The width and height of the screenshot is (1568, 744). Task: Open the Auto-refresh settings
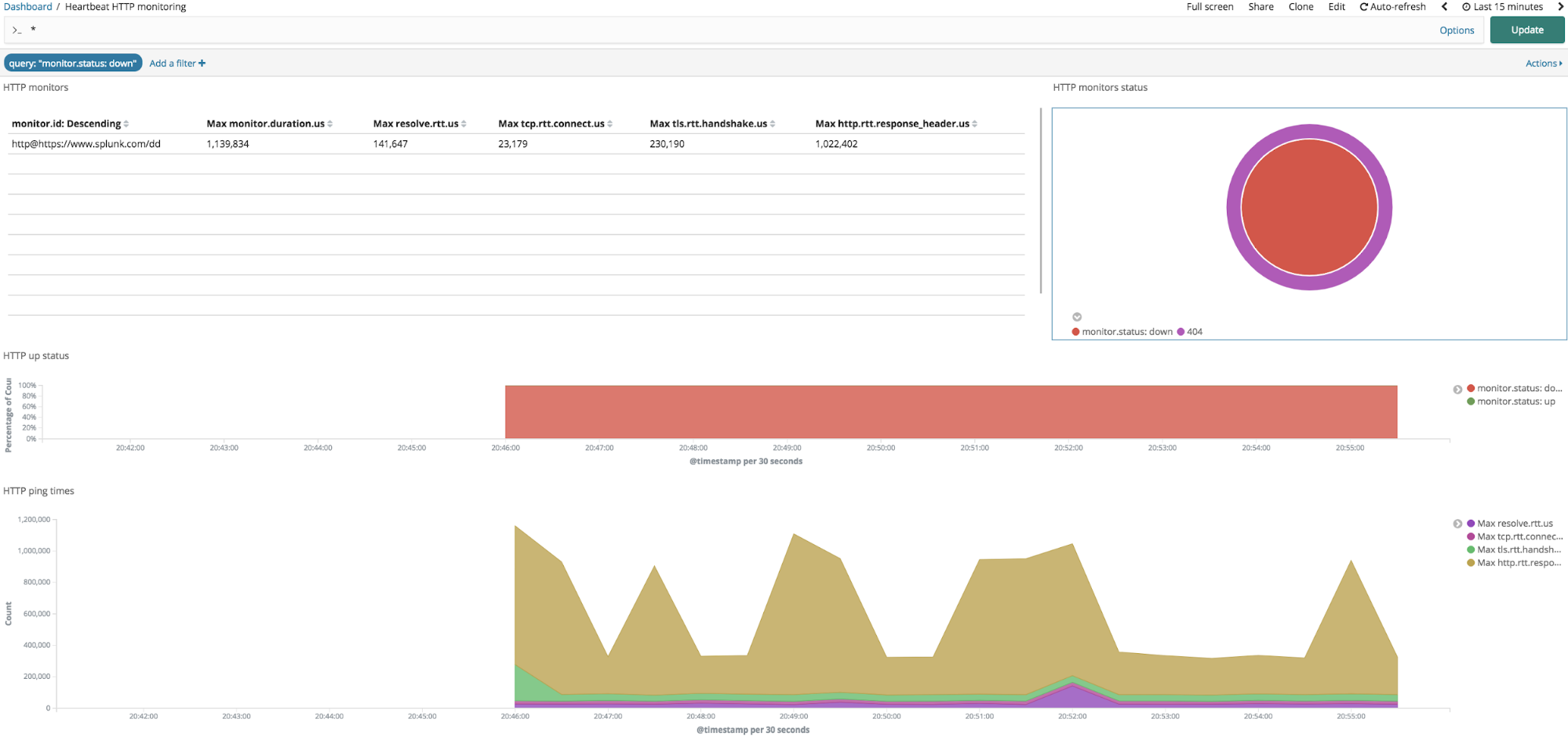point(1392,6)
